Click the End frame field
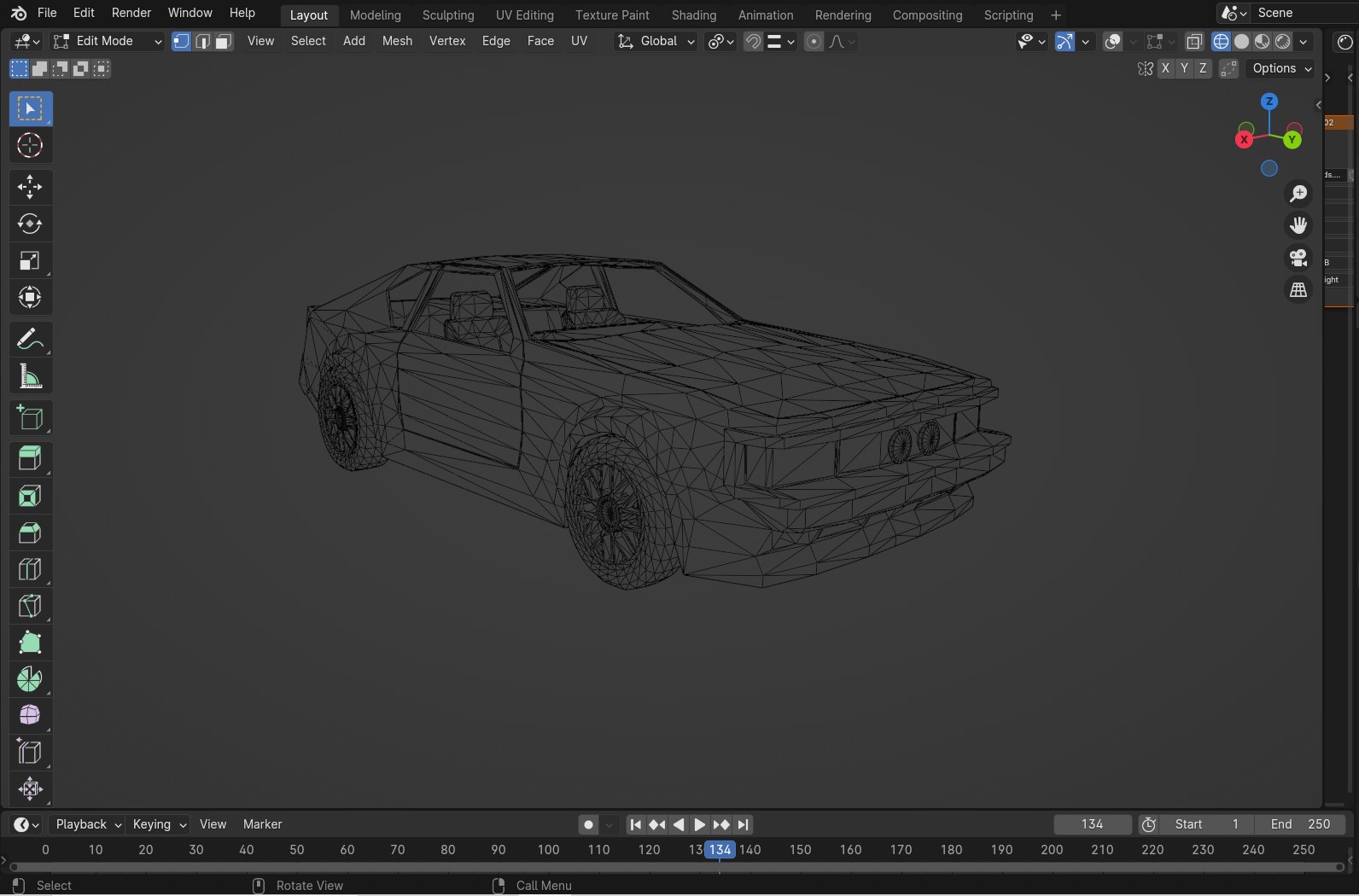The width and height of the screenshot is (1359, 896). tap(1301, 824)
